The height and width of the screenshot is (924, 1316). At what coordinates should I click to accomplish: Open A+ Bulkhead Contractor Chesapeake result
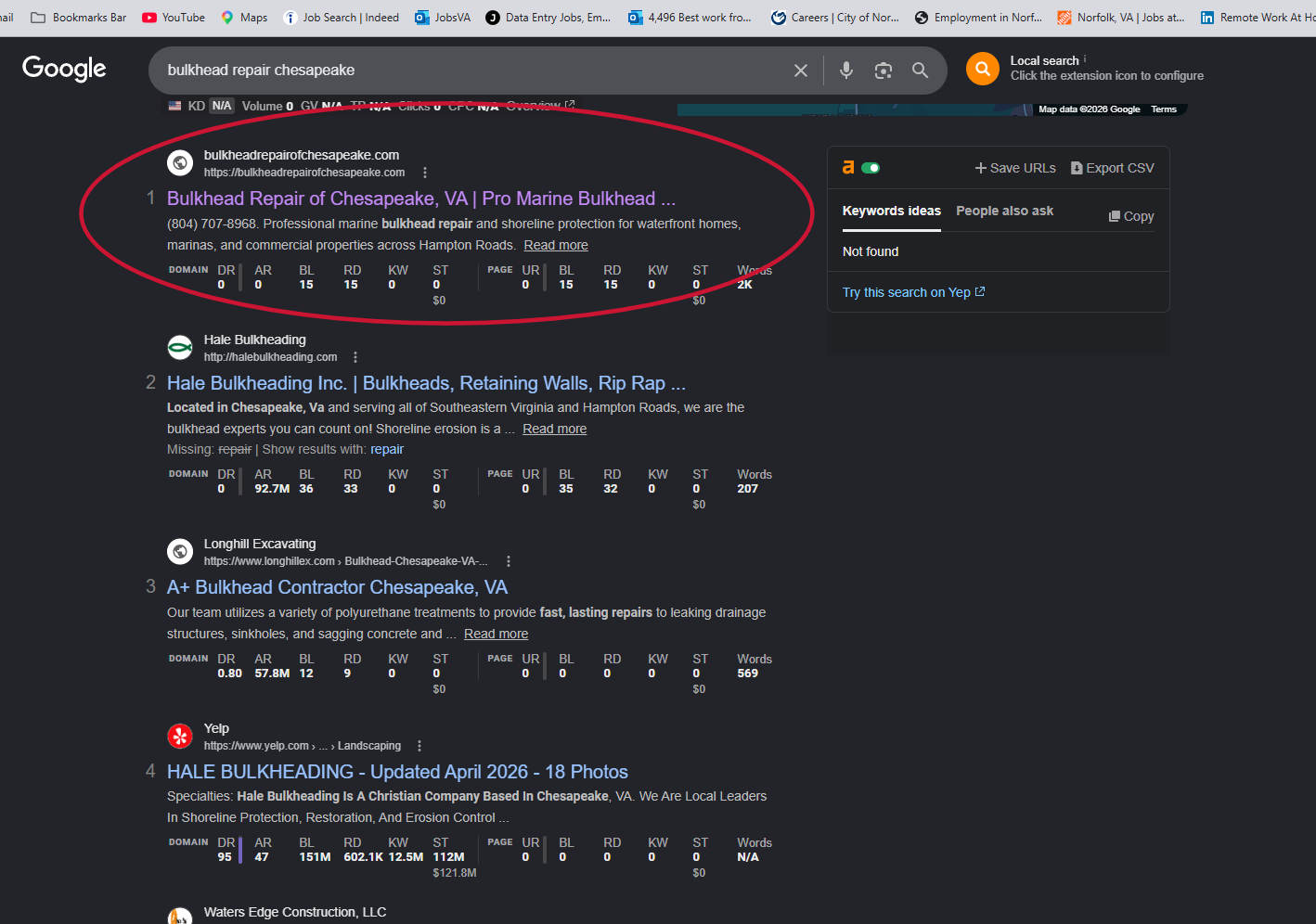pos(337,587)
